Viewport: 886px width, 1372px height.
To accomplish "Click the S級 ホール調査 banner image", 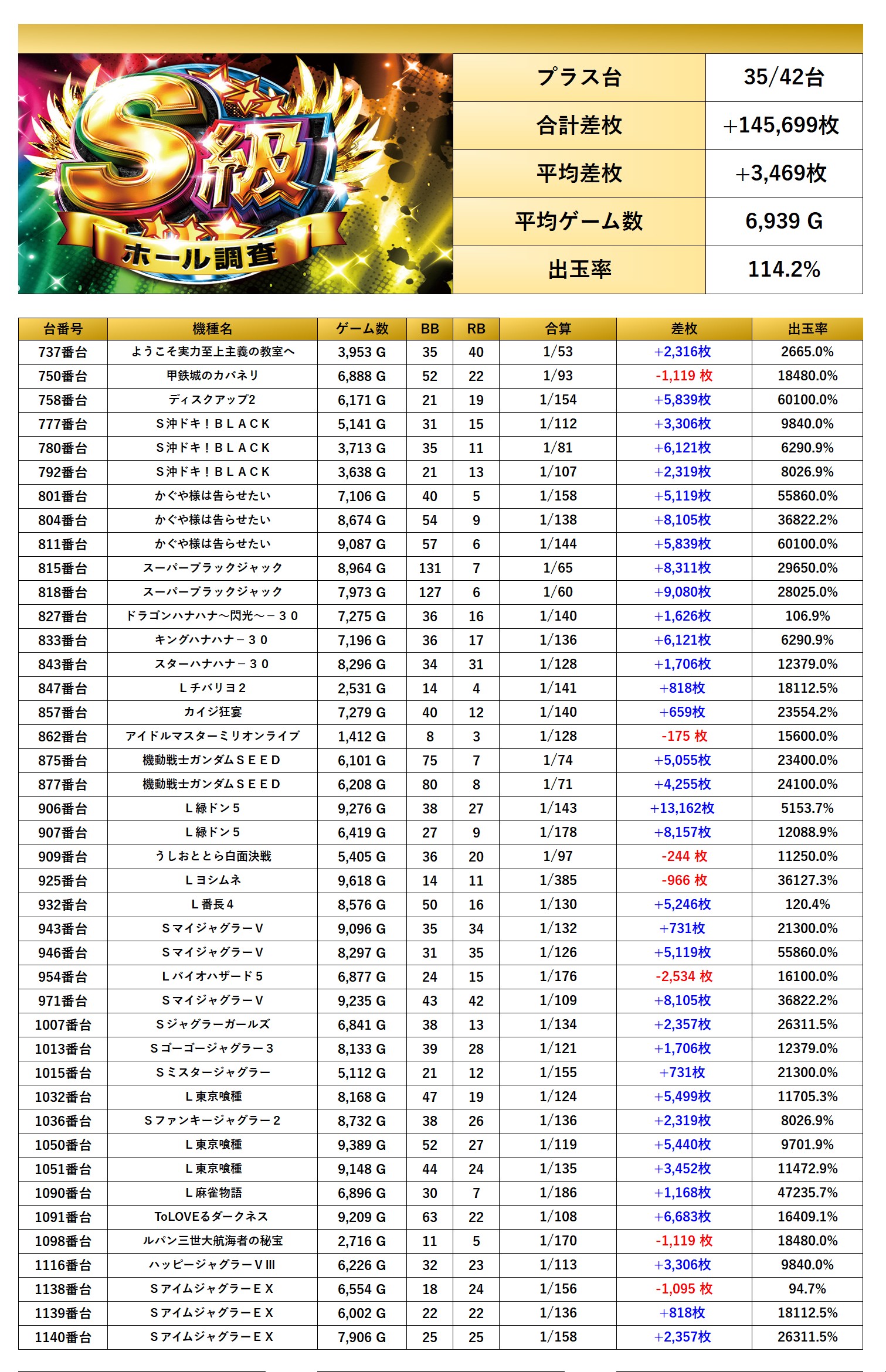I will click(x=235, y=173).
